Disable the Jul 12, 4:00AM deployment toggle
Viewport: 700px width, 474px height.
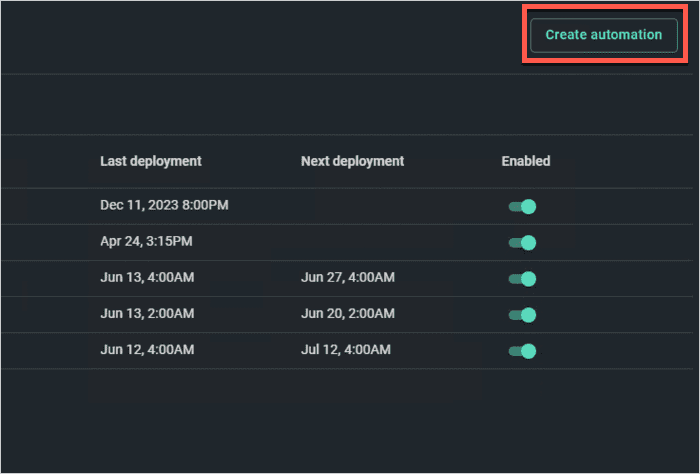[522, 351]
